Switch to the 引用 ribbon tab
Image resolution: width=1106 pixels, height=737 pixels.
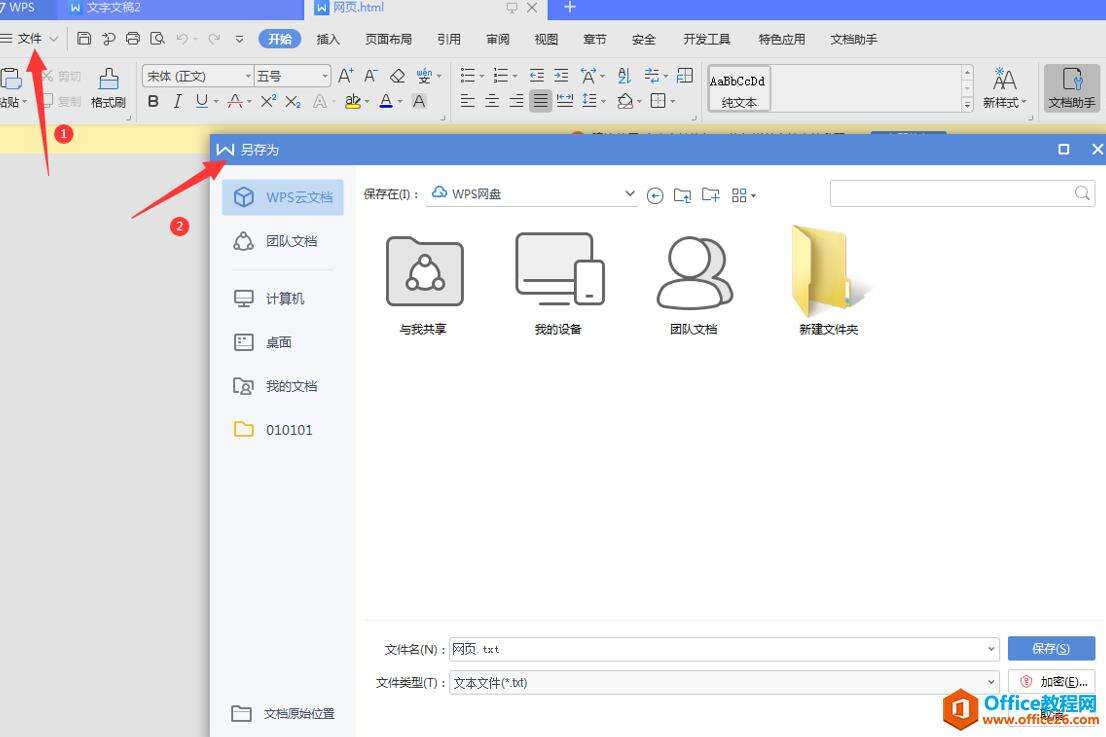[x=449, y=39]
